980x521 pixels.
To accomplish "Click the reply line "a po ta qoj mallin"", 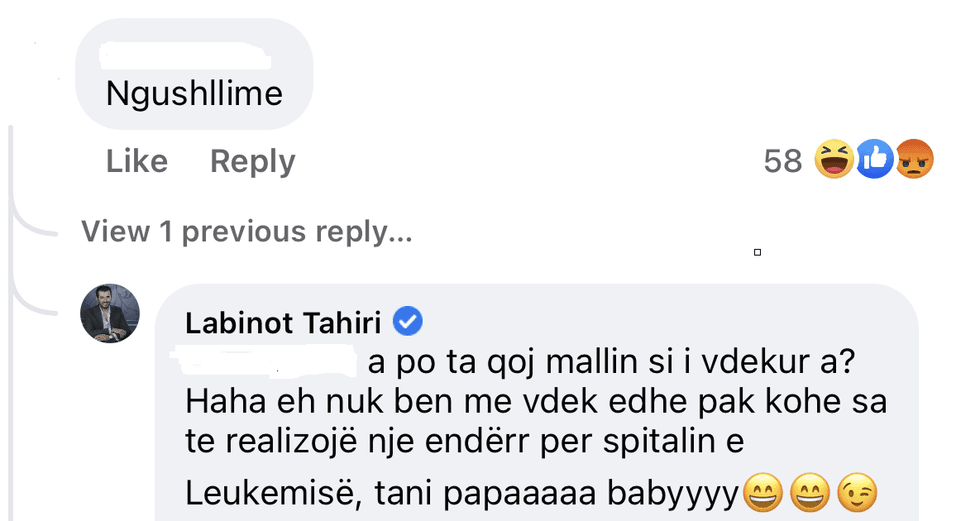I will coord(560,360).
